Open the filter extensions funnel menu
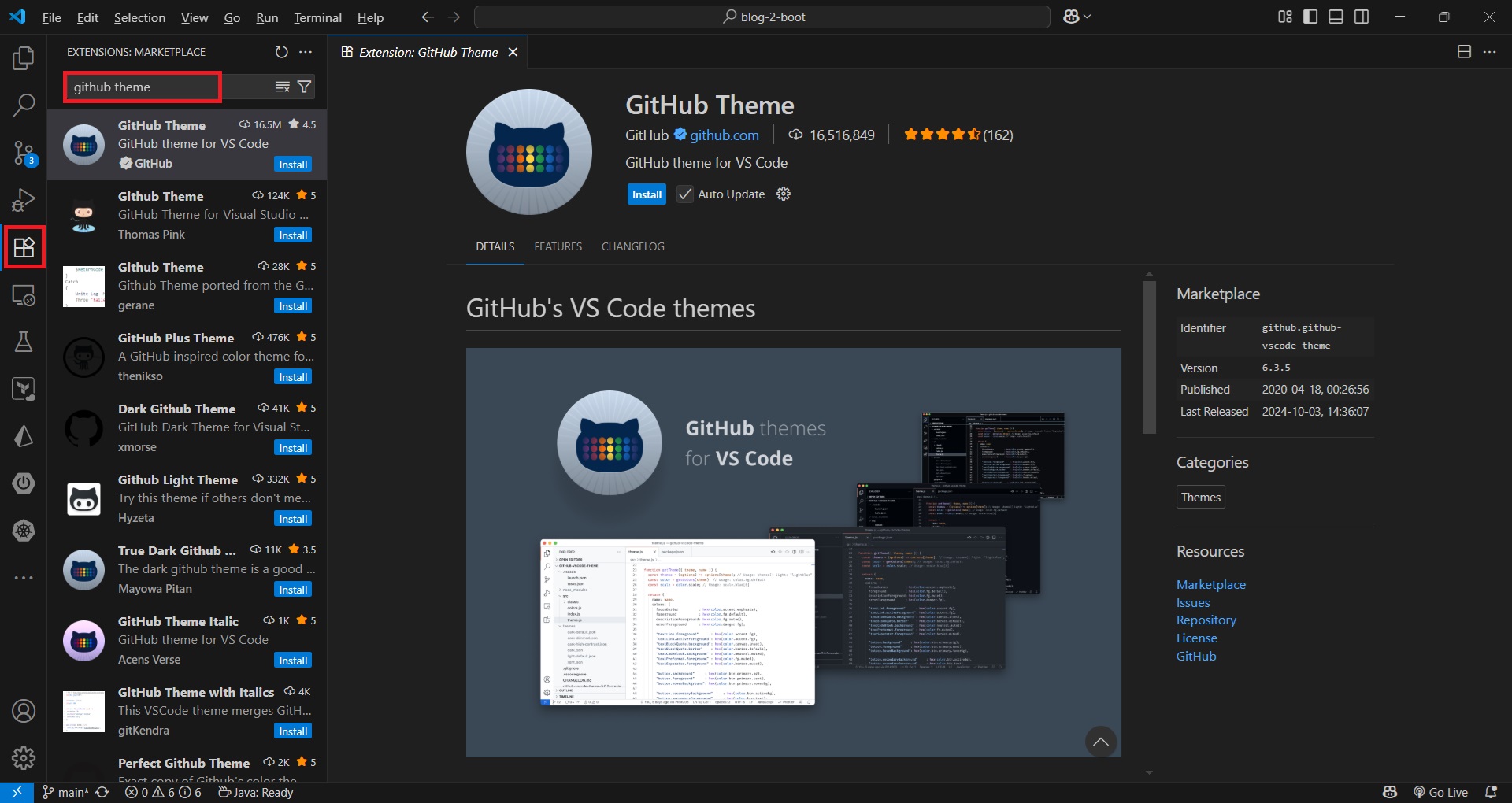 [304, 87]
